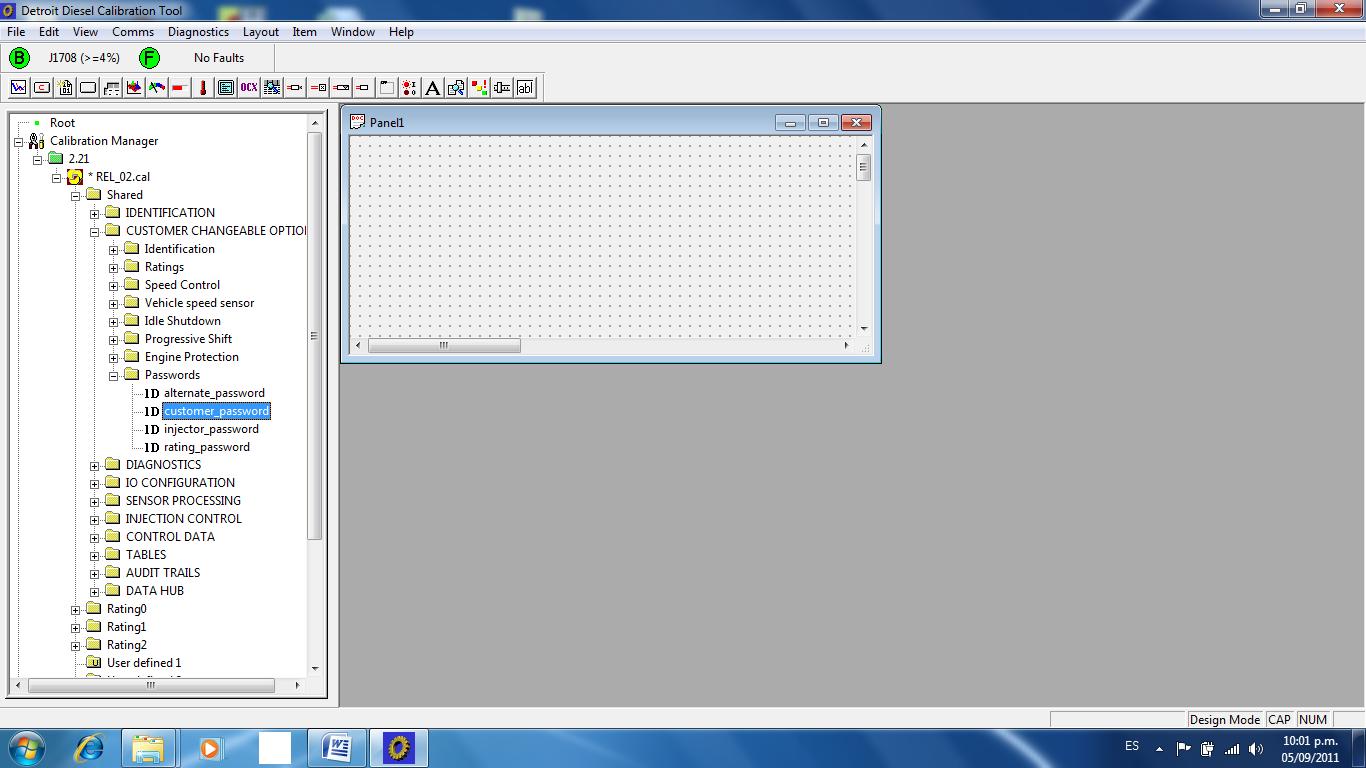Pick the colored arc gauge dial tool
Viewport: 1366px width, 768px height.
(x=157, y=87)
